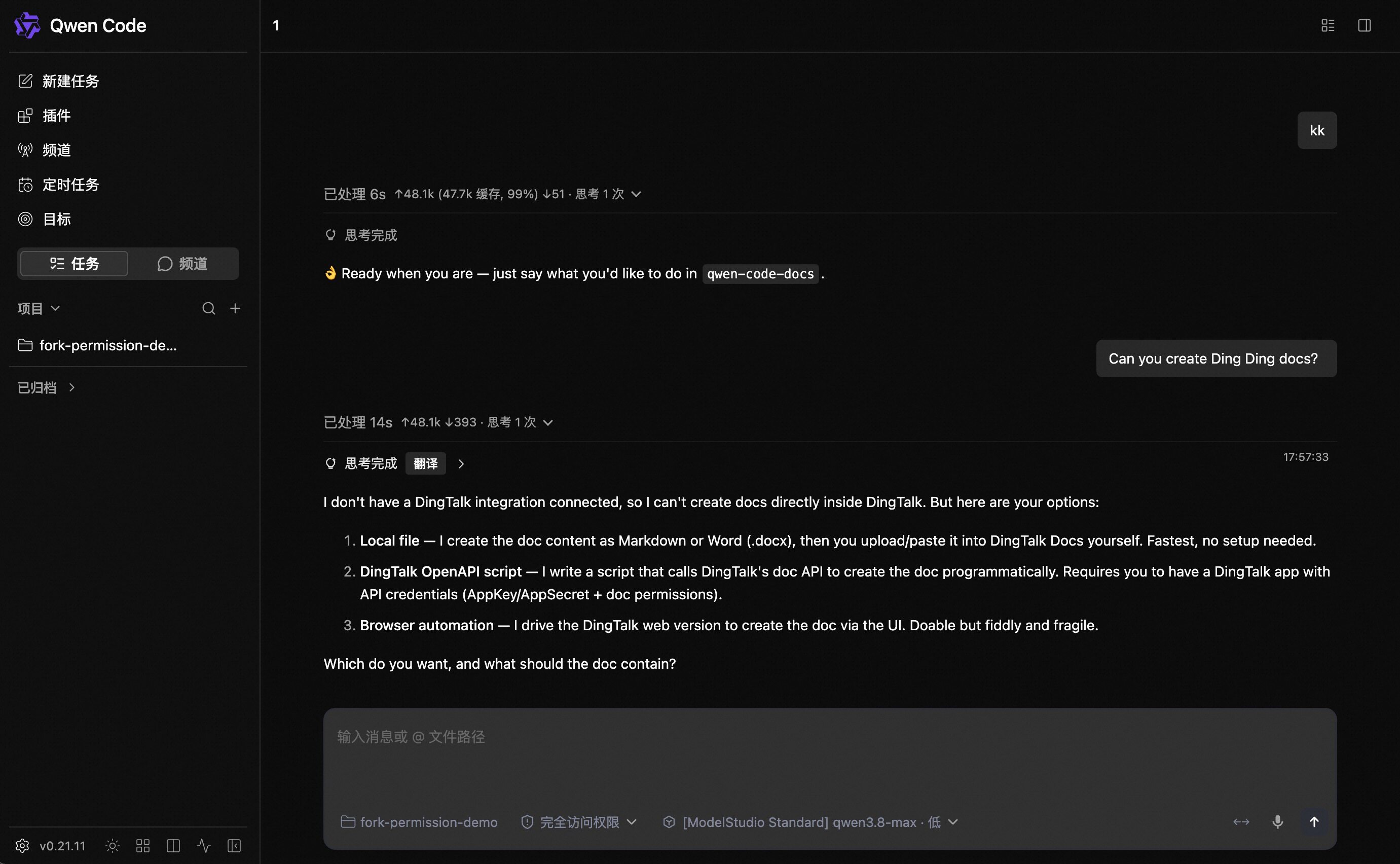
Task: Expand the 项目 dropdown
Action: click(39, 309)
